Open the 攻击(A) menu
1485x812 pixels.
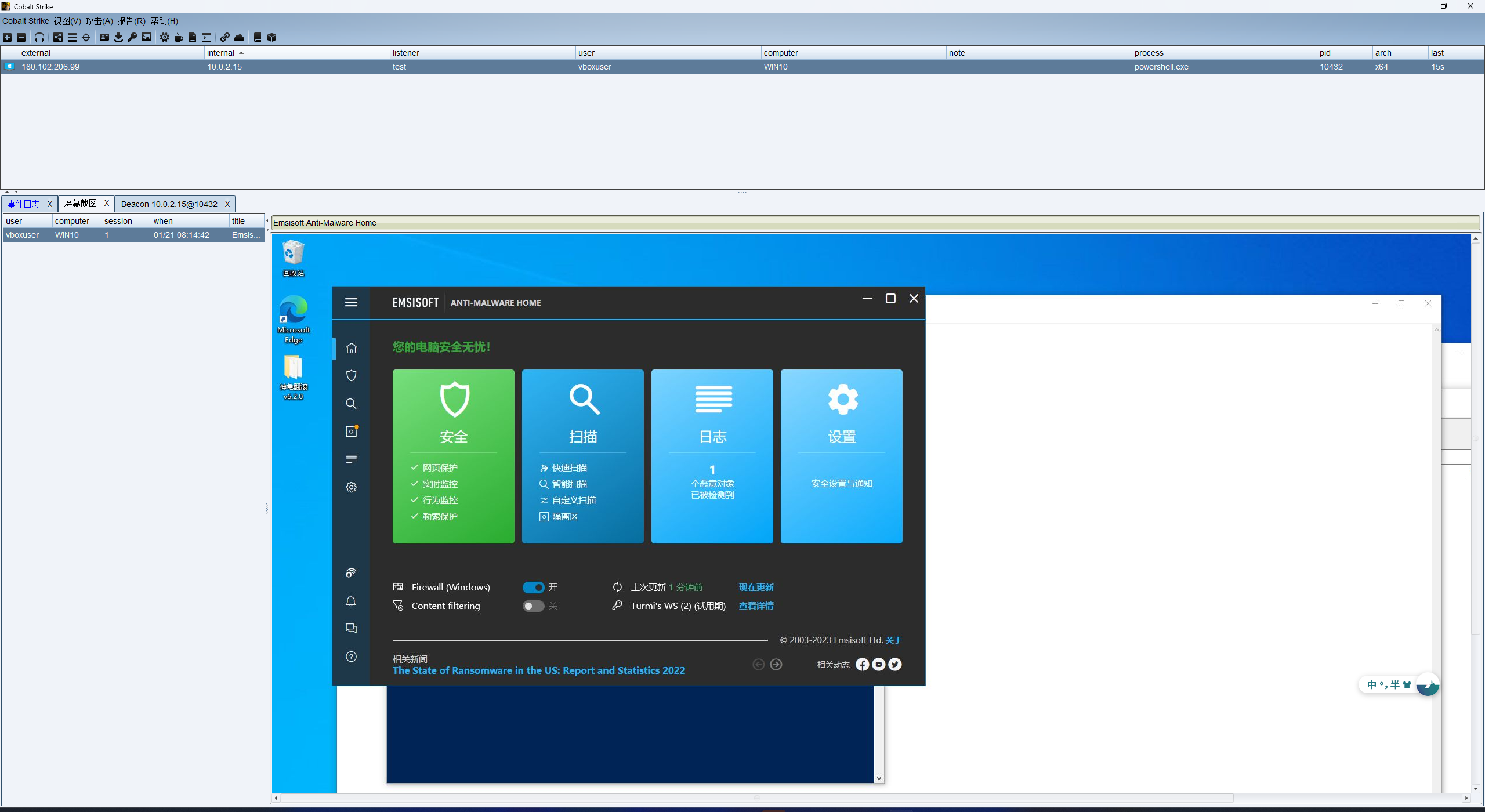coord(99,21)
